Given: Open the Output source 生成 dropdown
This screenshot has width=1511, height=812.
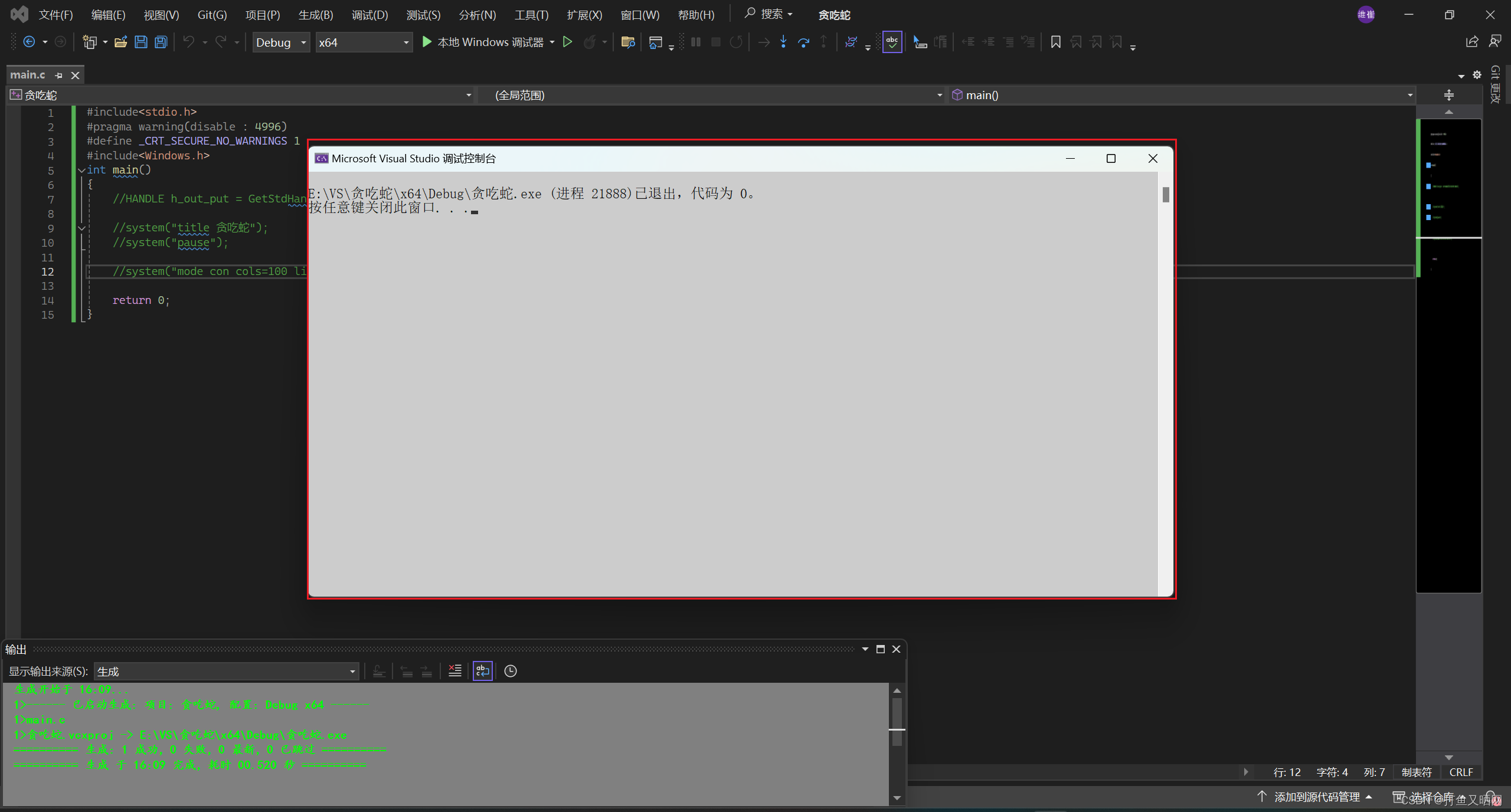Looking at the screenshot, I should (226, 672).
